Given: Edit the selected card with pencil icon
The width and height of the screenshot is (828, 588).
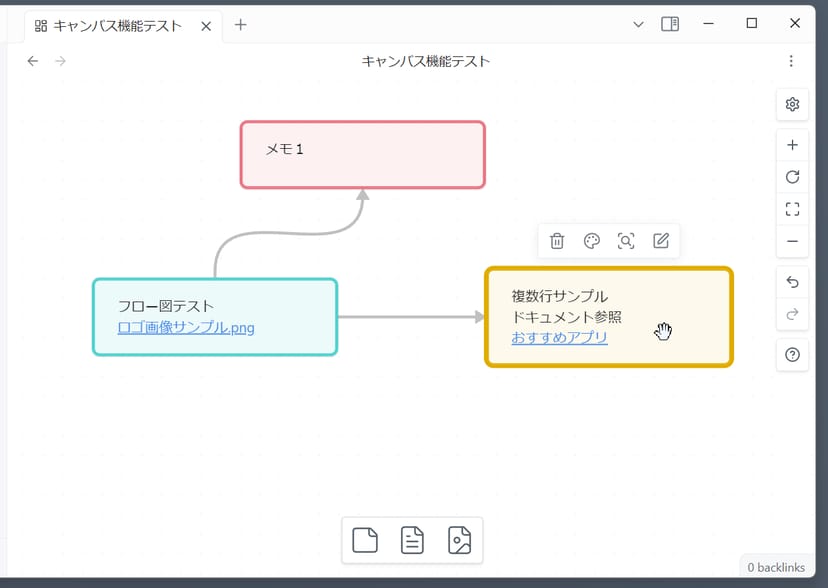Looking at the screenshot, I should (661, 241).
